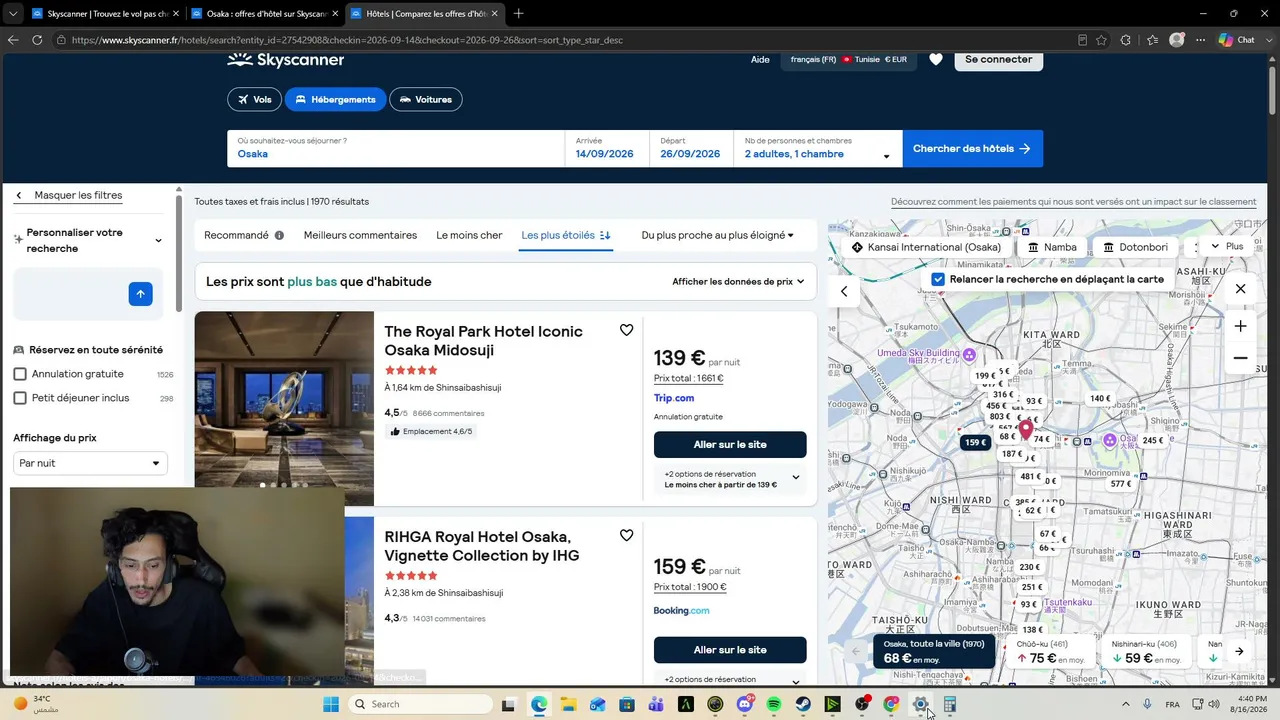Screen dimensions: 1280x720
Task: Open a new browser tab
Action: coord(518,13)
